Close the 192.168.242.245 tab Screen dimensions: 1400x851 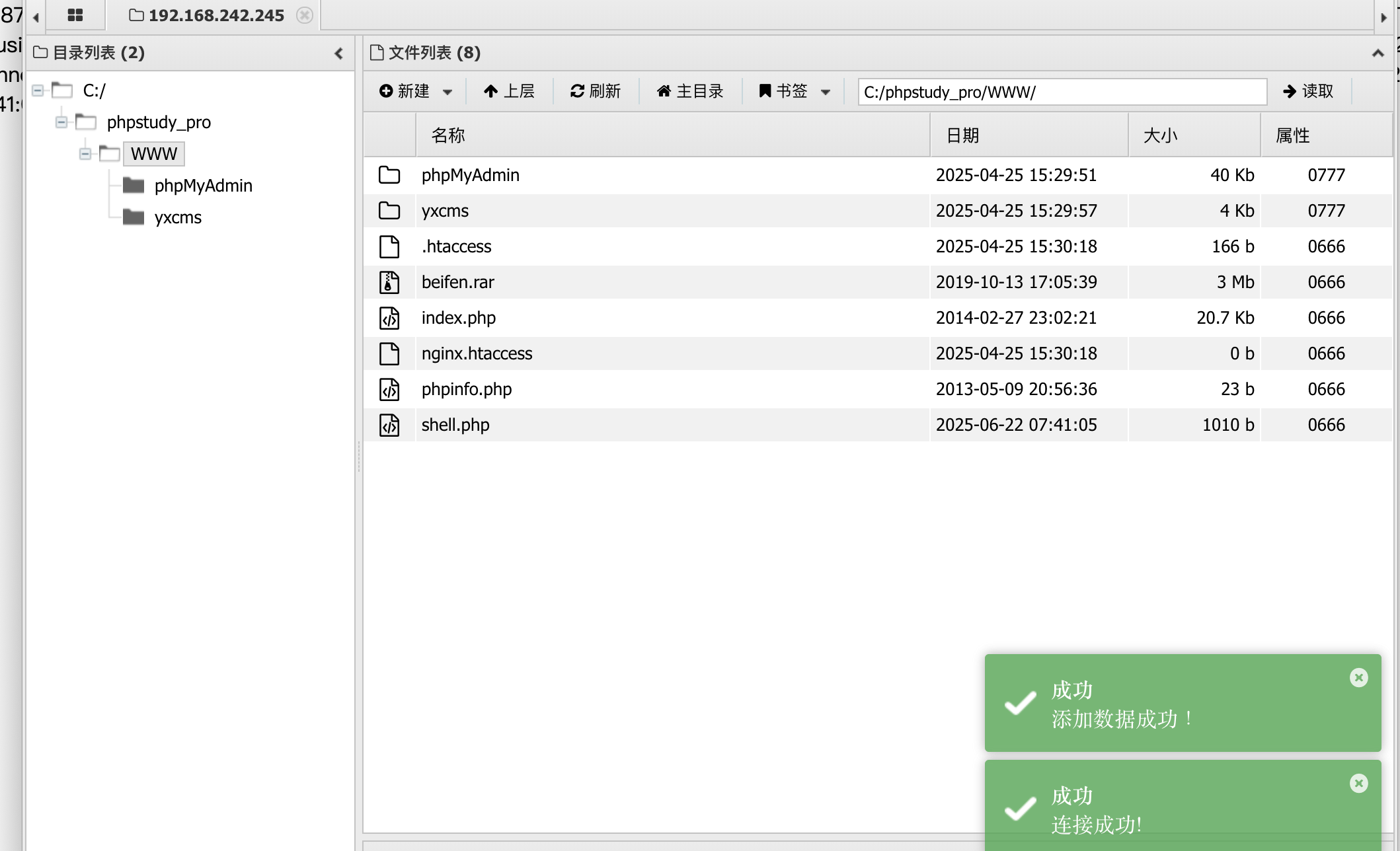click(304, 15)
